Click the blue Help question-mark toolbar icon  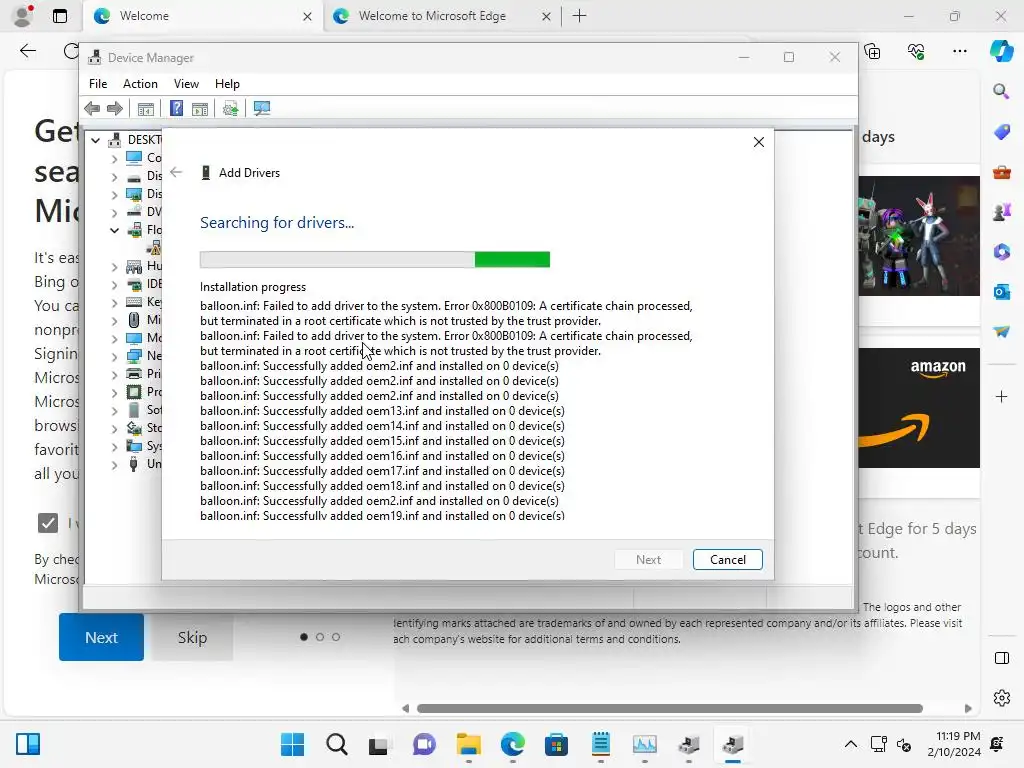click(x=176, y=108)
